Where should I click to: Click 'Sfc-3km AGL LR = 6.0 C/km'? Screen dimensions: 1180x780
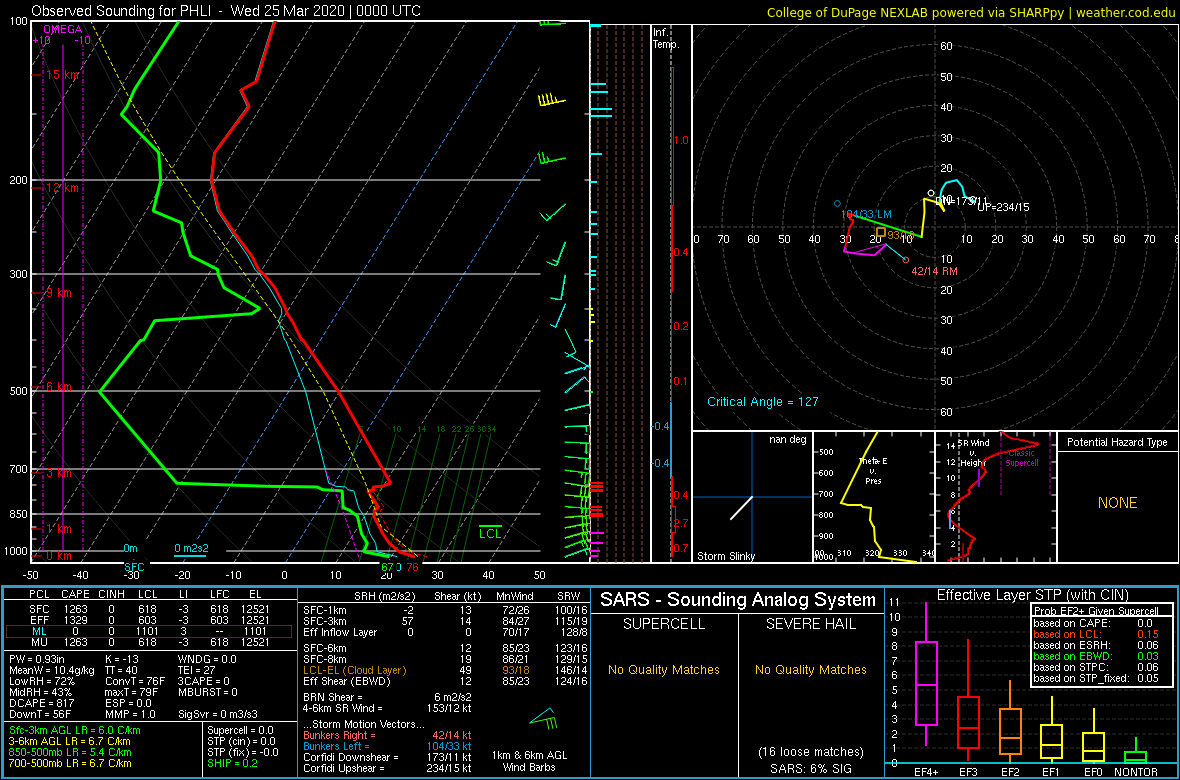(75, 730)
